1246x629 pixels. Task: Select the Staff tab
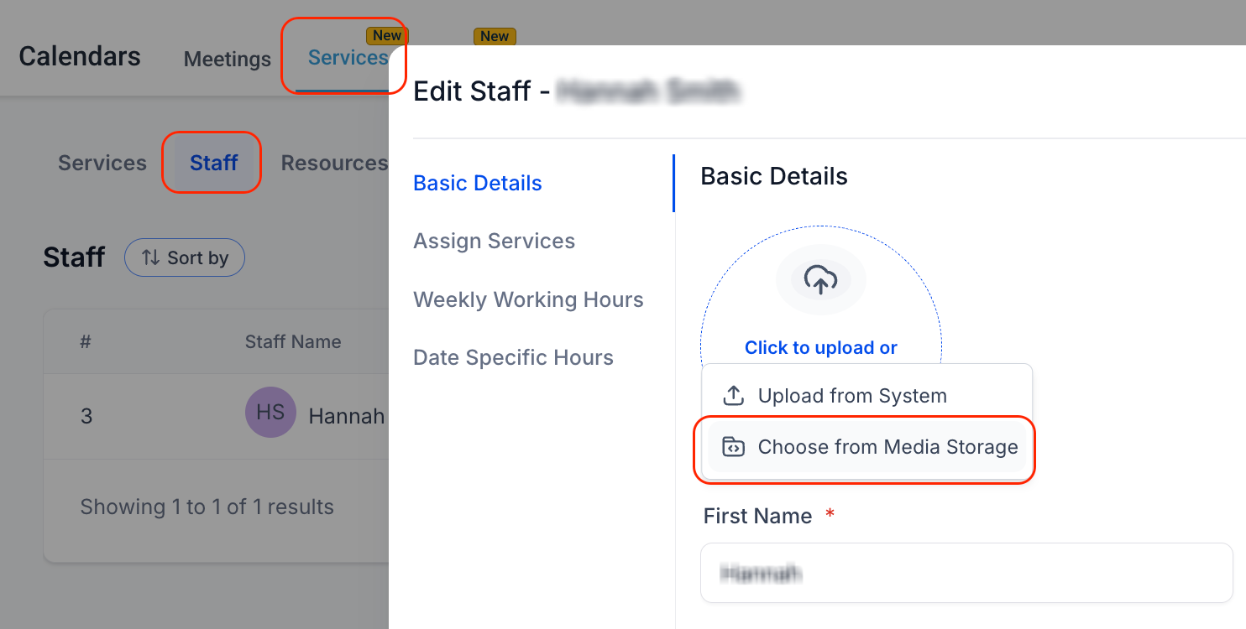coord(211,162)
